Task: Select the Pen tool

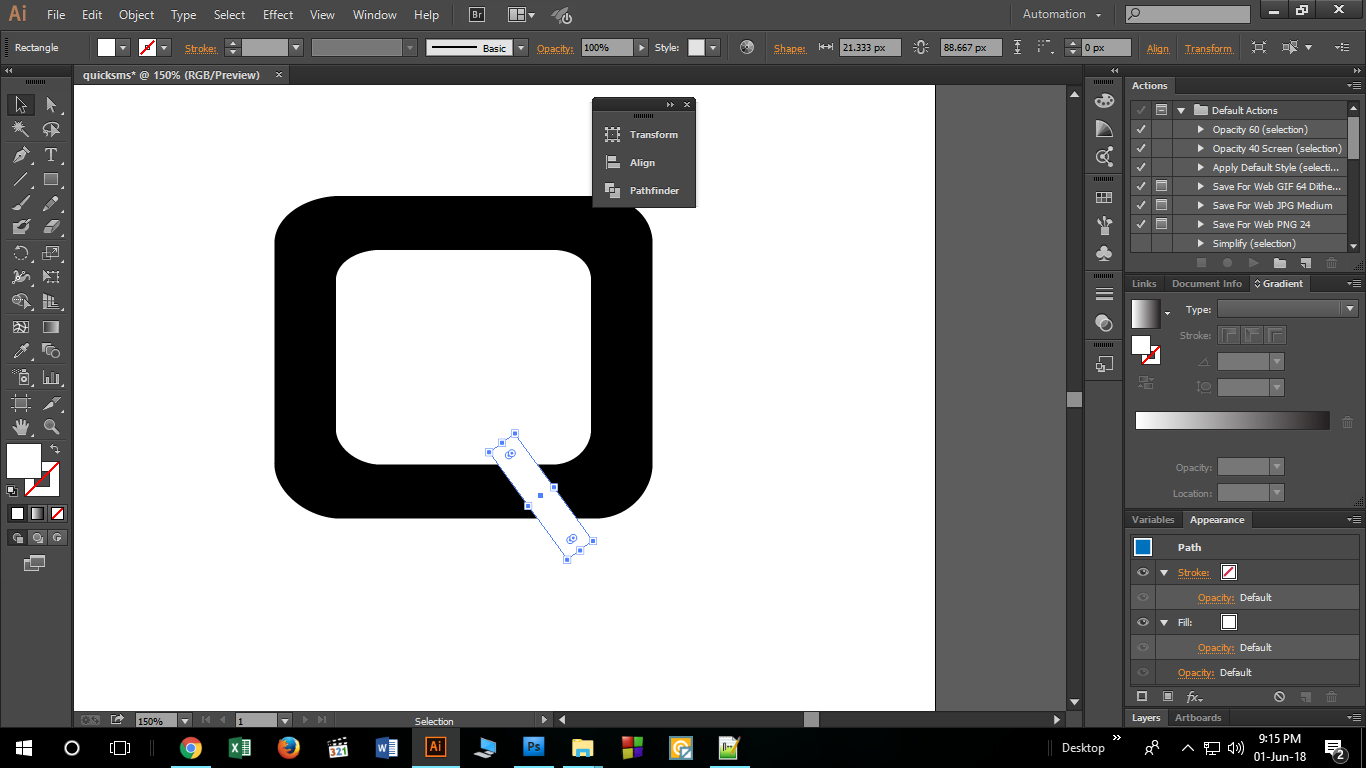Action: point(20,155)
